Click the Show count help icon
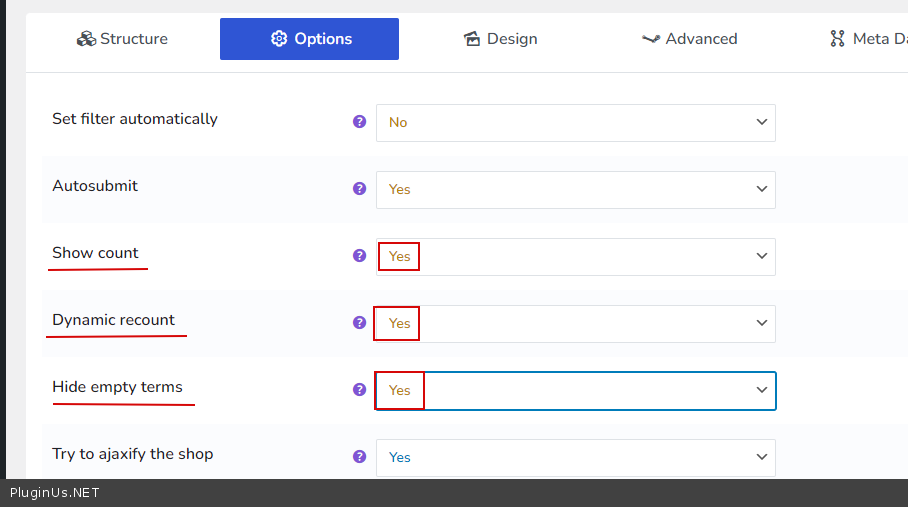 (360, 256)
